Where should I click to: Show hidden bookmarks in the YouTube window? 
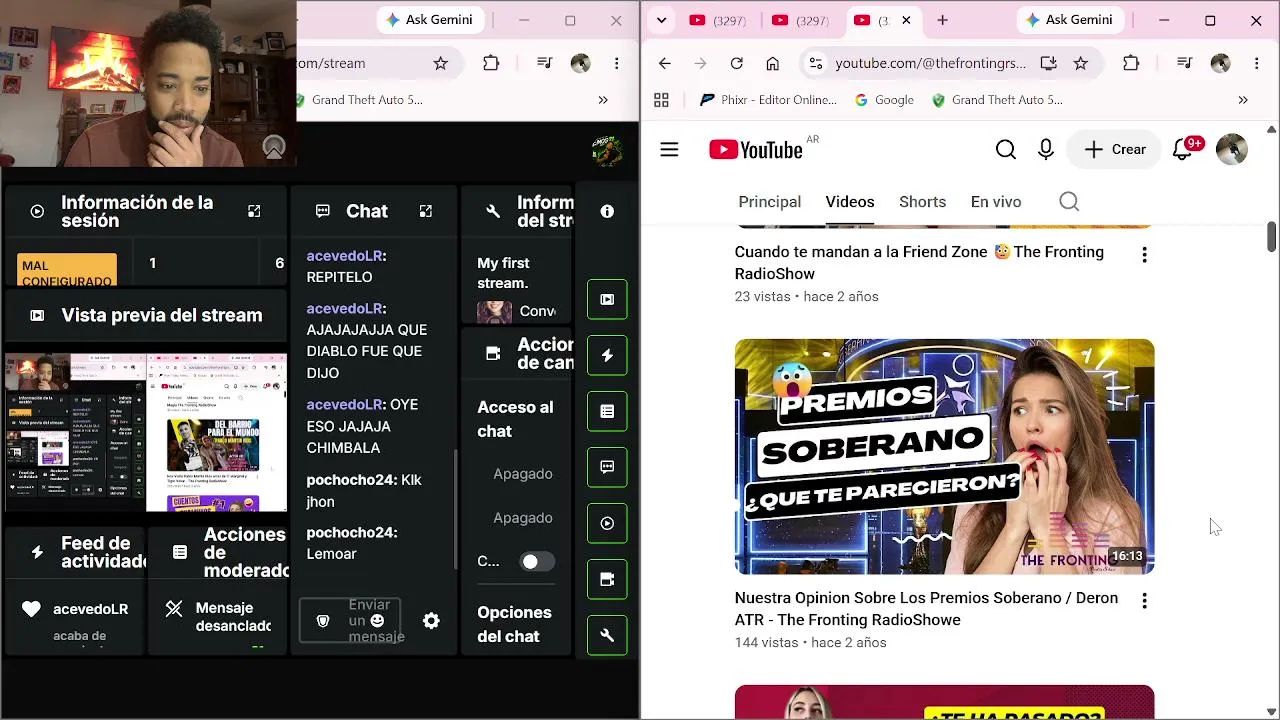pyautogui.click(x=1243, y=100)
